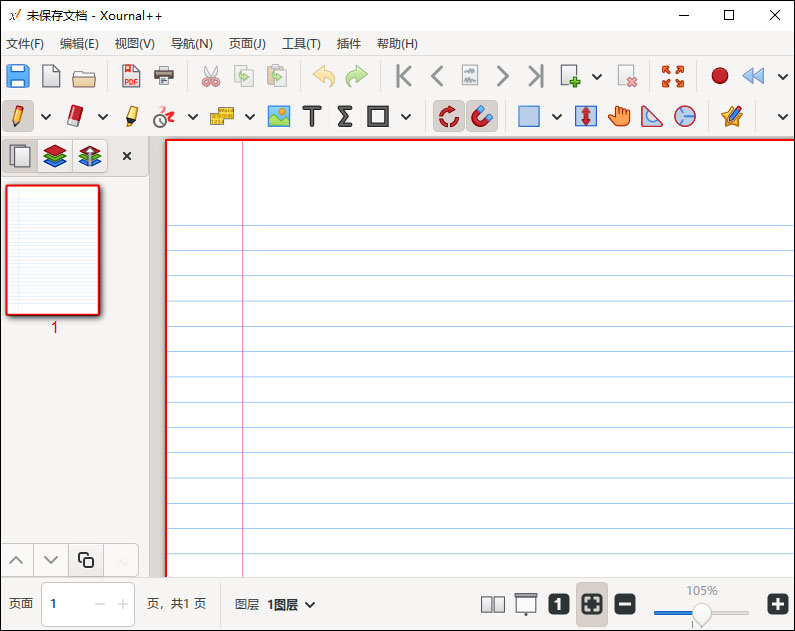Activate the Hand tool
The width and height of the screenshot is (795, 631).
pyautogui.click(x=619, y=116)
